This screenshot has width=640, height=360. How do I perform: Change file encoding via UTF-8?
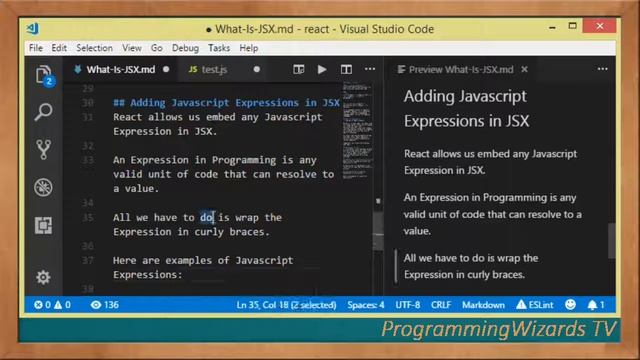click(x=407, y=305)
